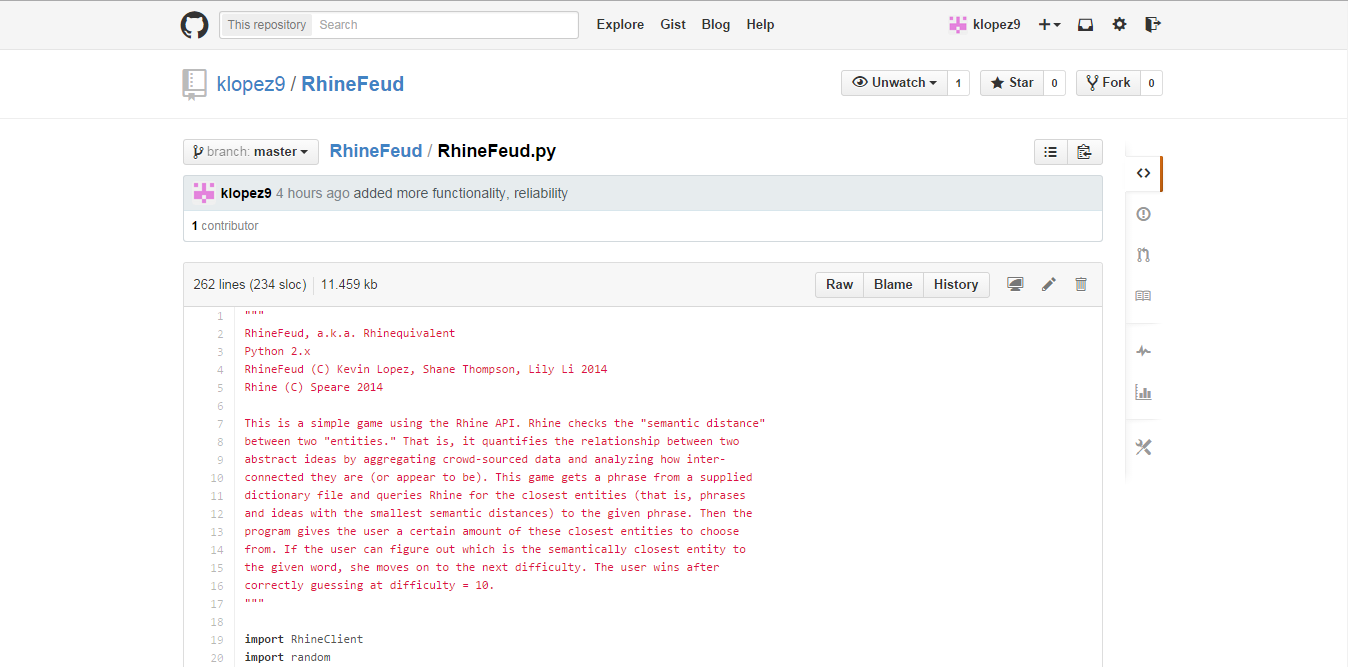Screen dimensions: 1348x667
Task: Open account settings gear icon
Action: (1119, 25)
